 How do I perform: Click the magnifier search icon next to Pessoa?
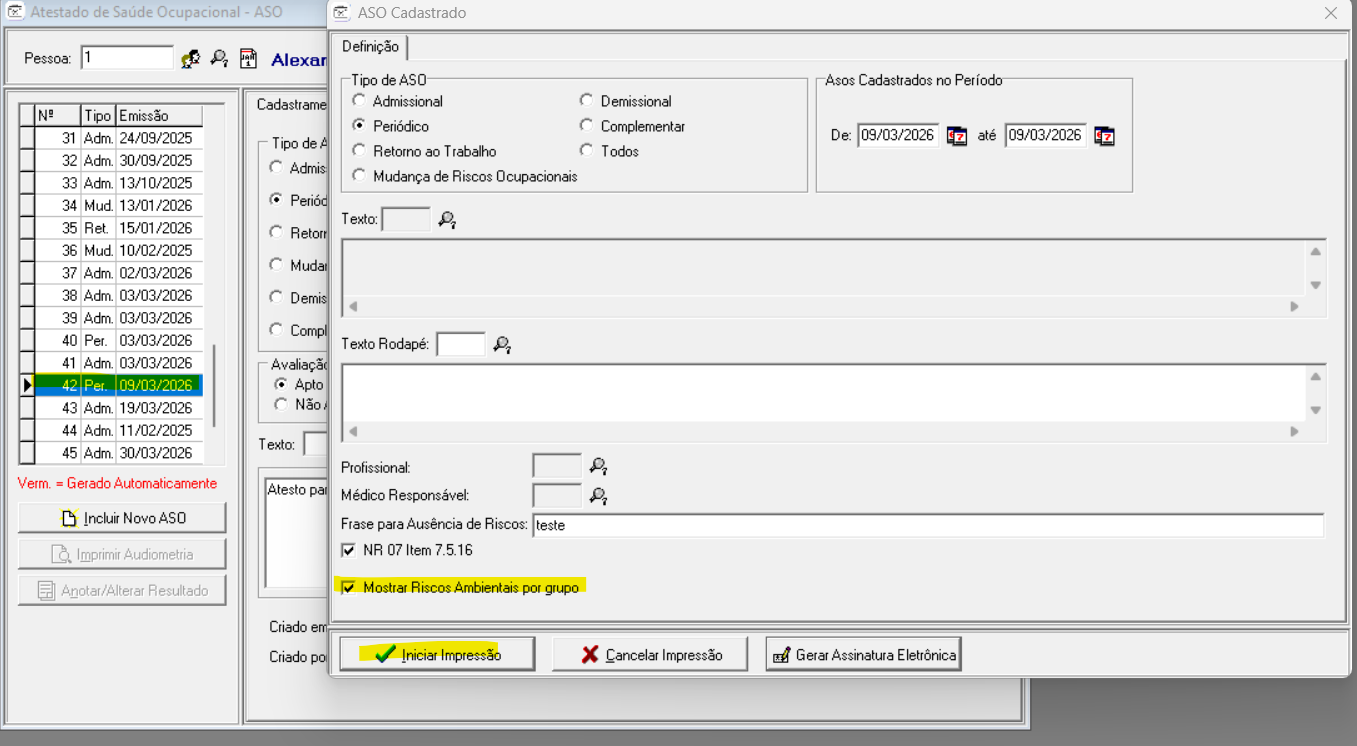219,59
